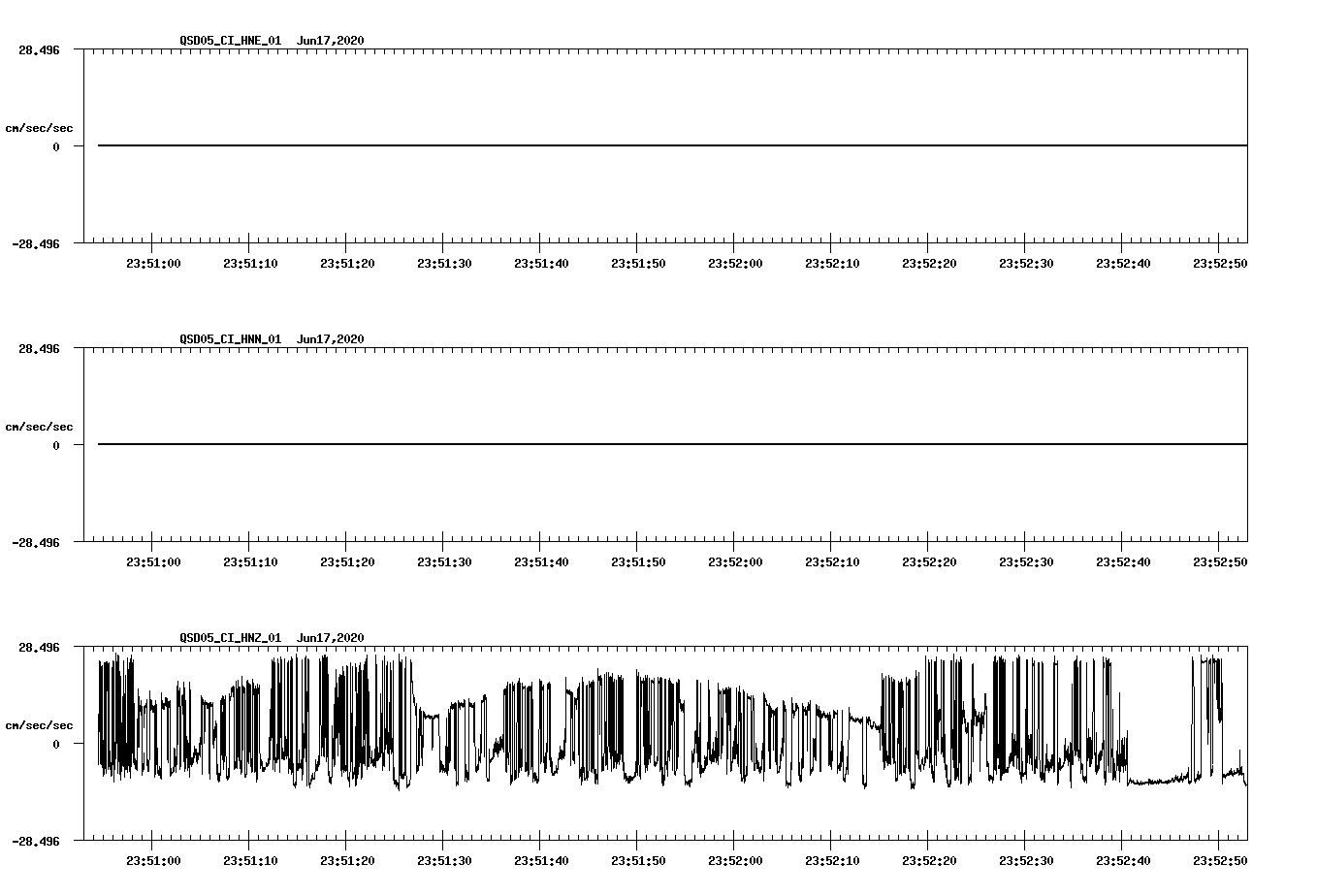Click the cm/sec/sec unit label of HNZ plot
The width and height of the screenshot is (1317, 896).
(39, 725)
